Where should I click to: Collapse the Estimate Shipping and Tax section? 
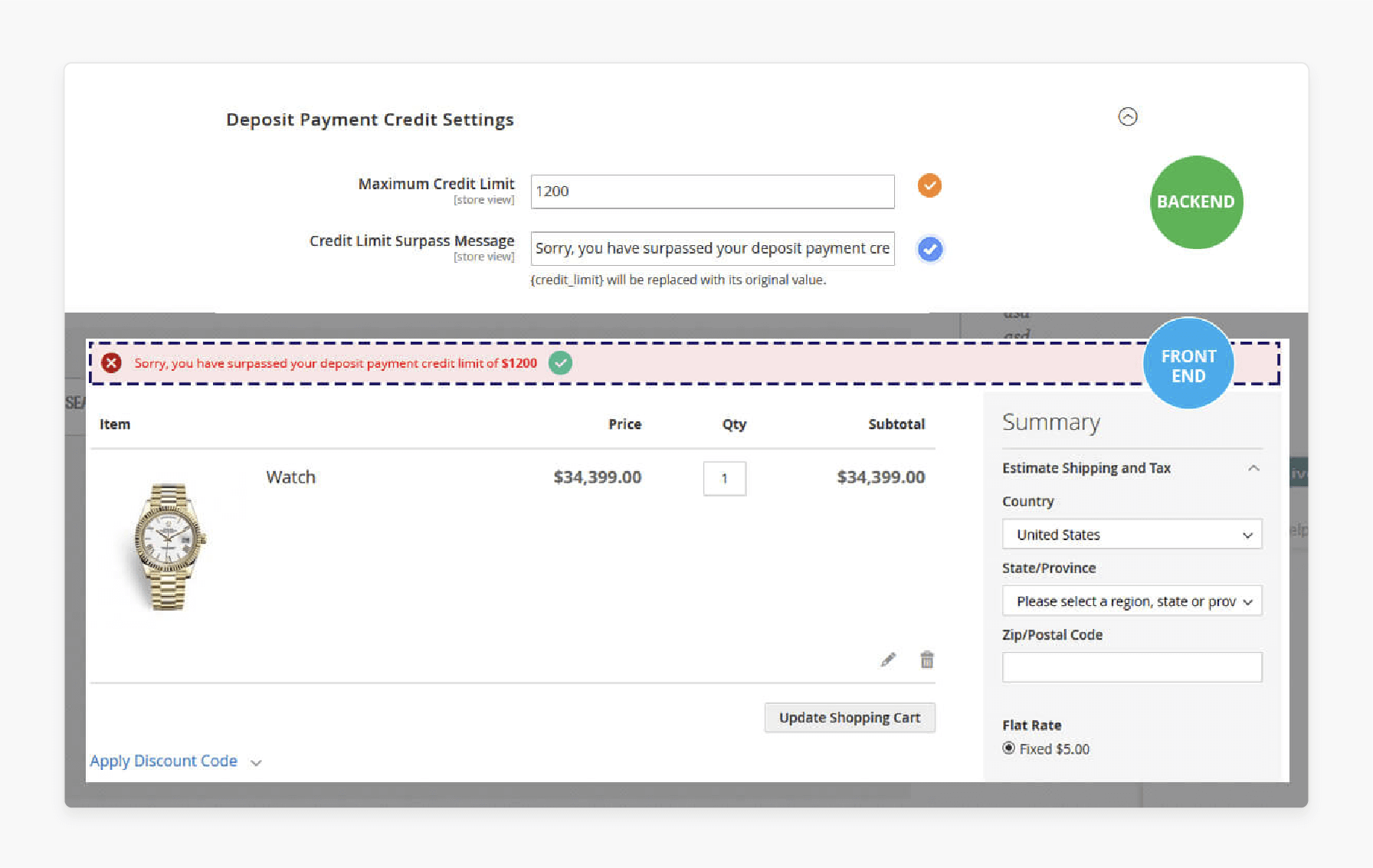(1132, 468)
